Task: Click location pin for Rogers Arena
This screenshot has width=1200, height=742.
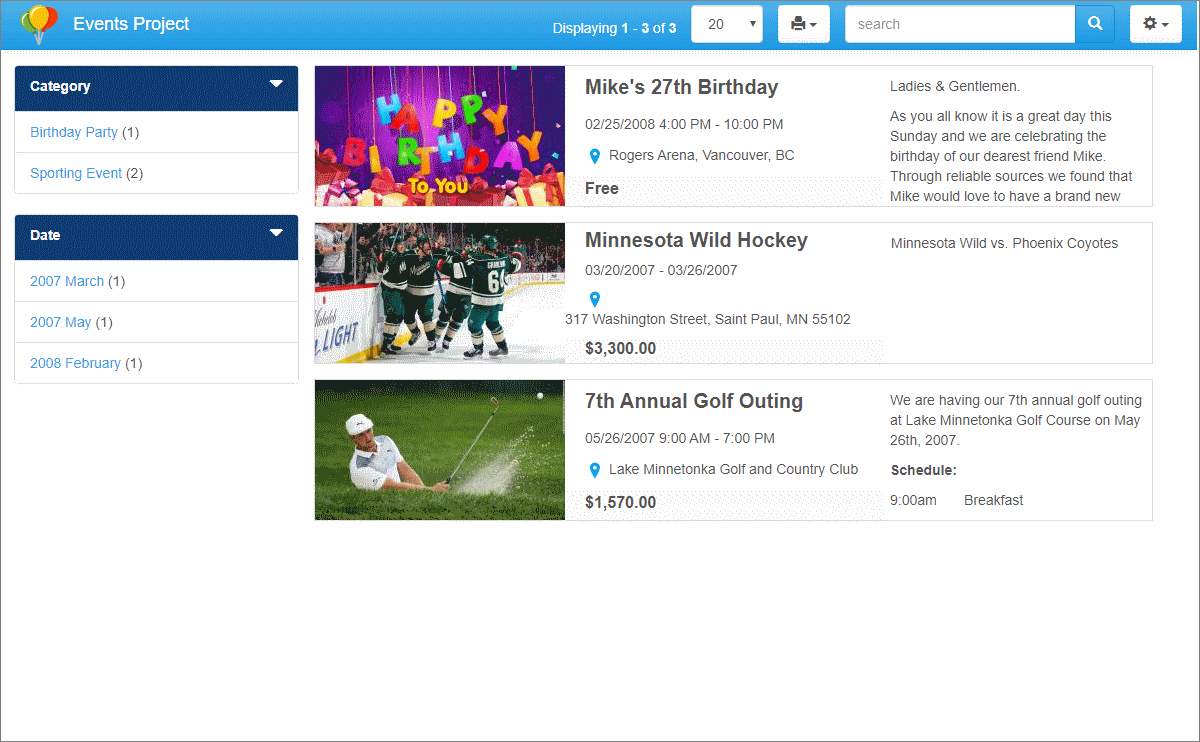Action: (595, 156)
